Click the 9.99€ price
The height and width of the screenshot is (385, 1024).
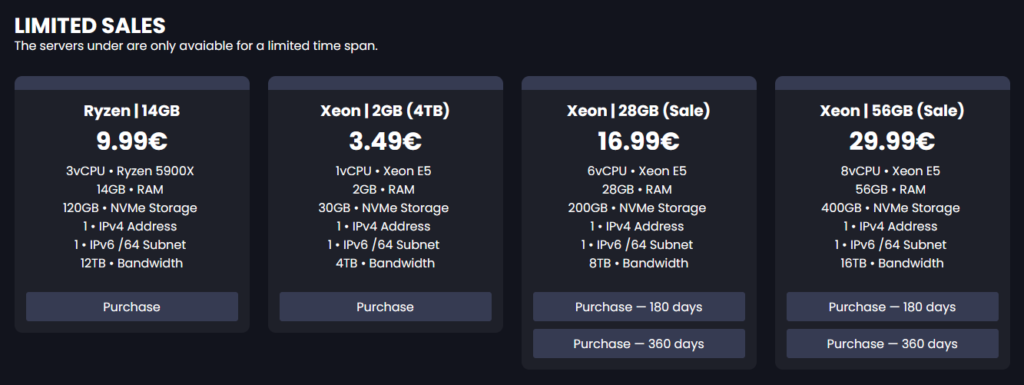click(x=132, y=142)
